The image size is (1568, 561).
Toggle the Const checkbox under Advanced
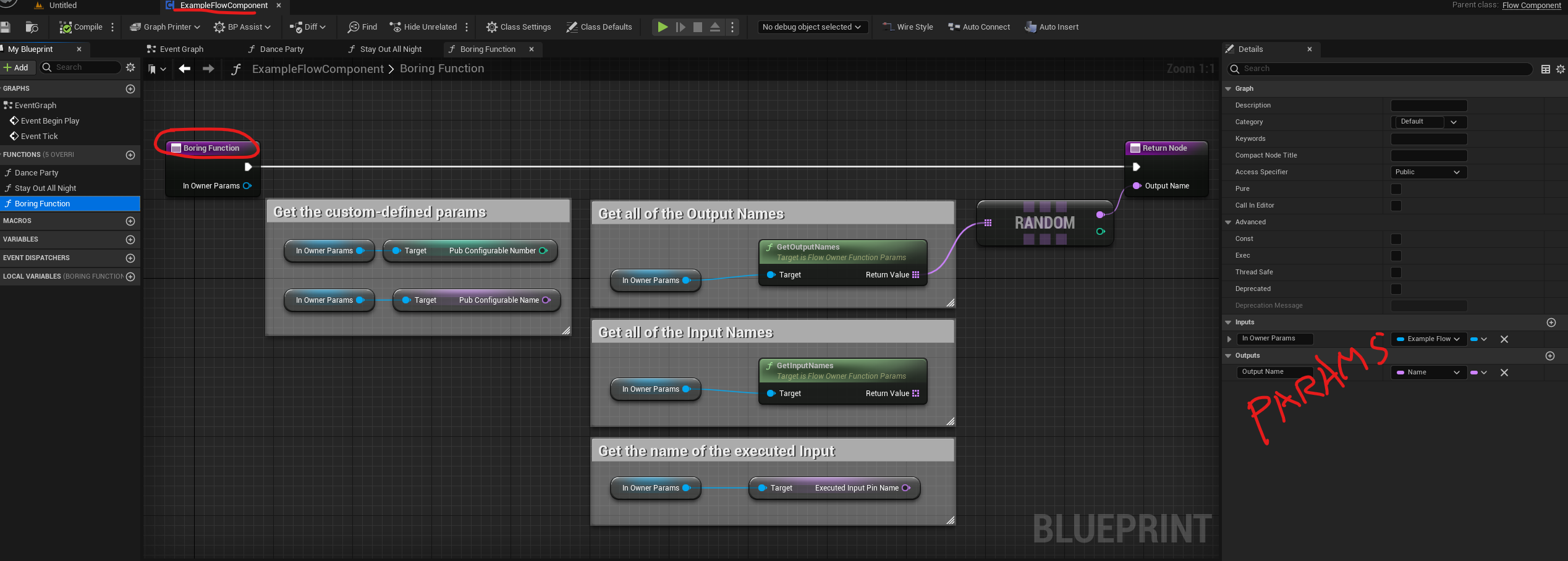[x=1396, y=238]
